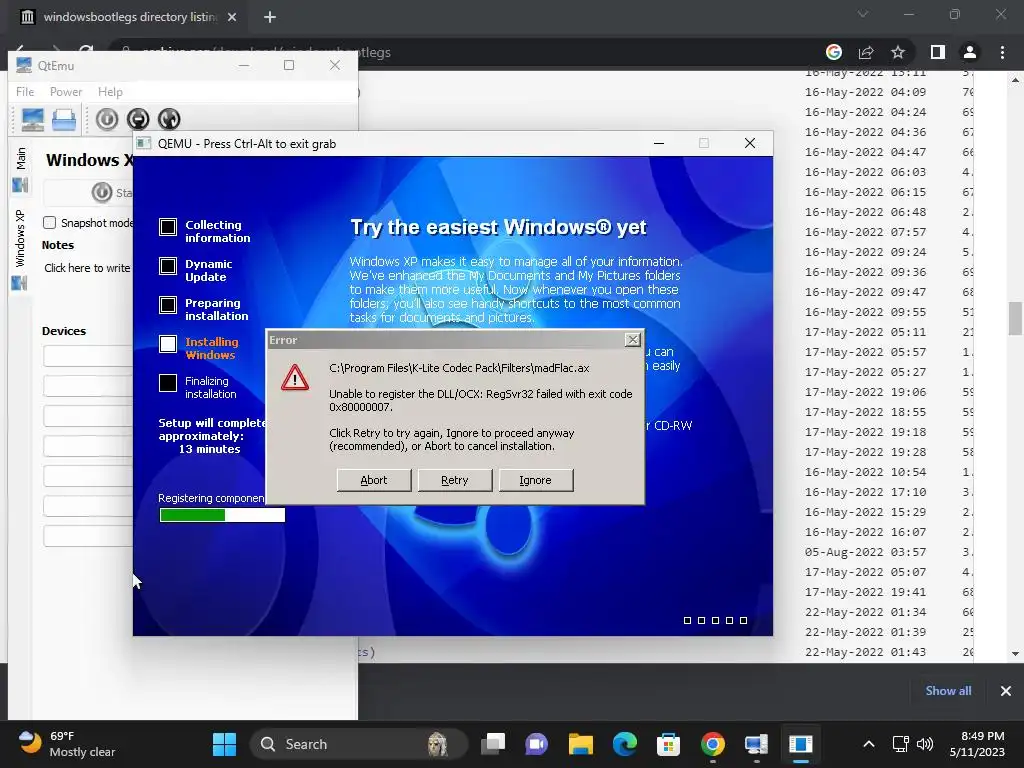This screenshot has height=768, width=1024.
Task: Click the page scrollbar thumb
Action: coord(1015,318)
